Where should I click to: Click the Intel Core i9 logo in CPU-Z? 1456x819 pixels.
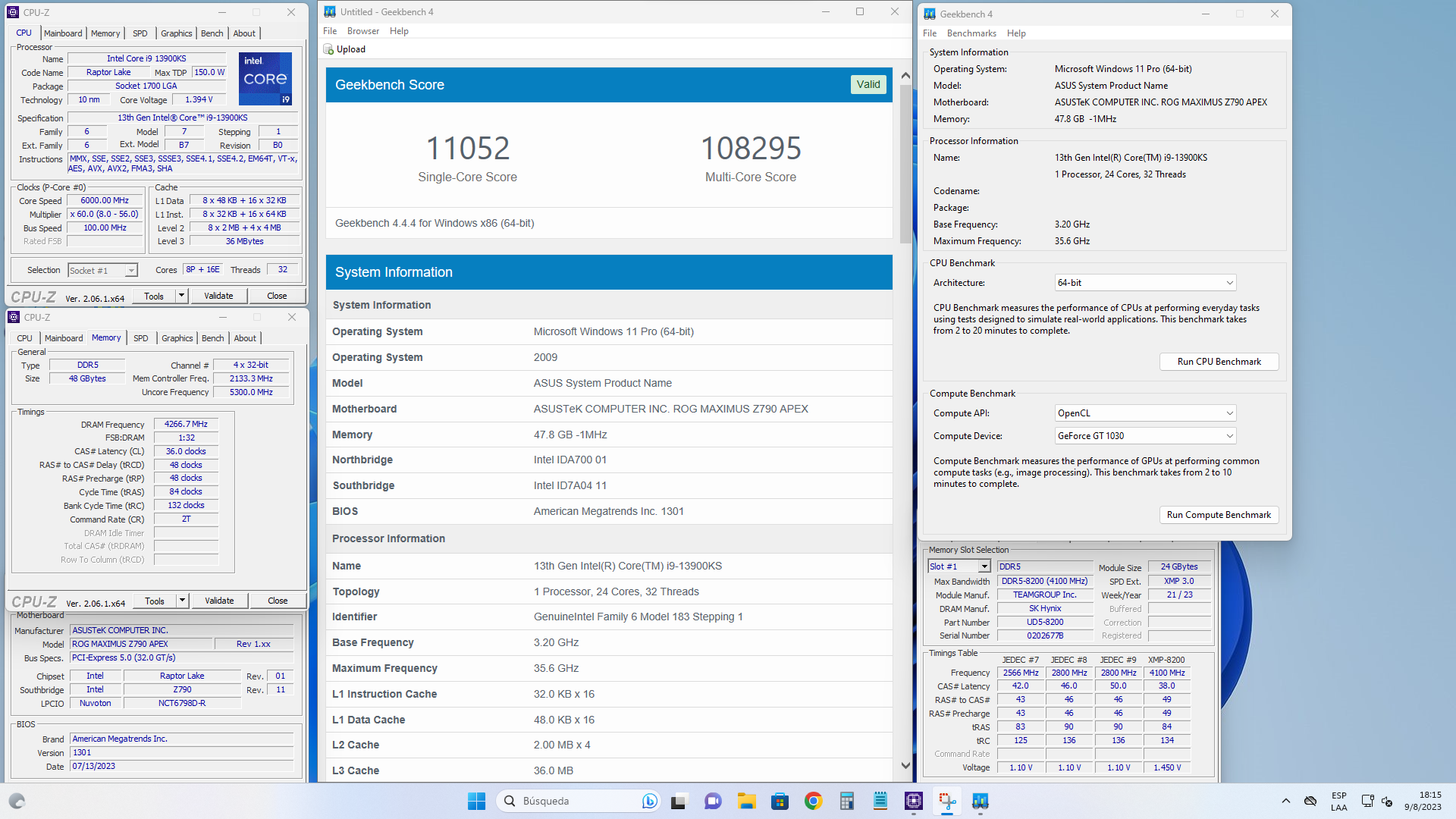pos(265,78)
